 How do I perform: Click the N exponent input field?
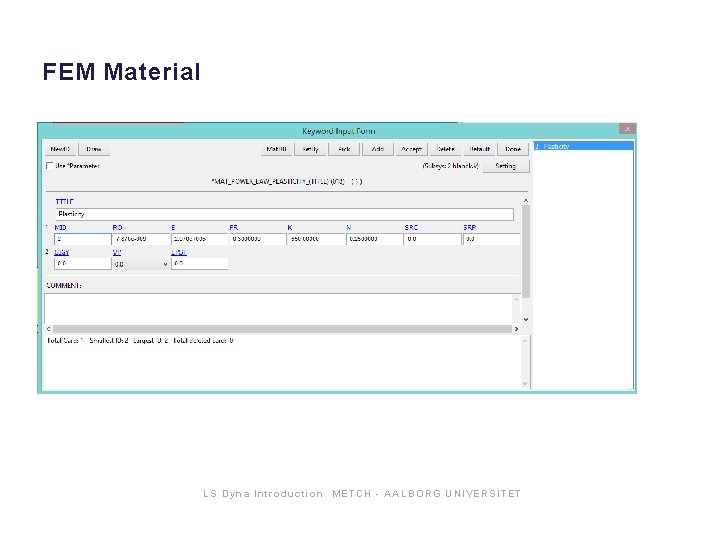375,239
